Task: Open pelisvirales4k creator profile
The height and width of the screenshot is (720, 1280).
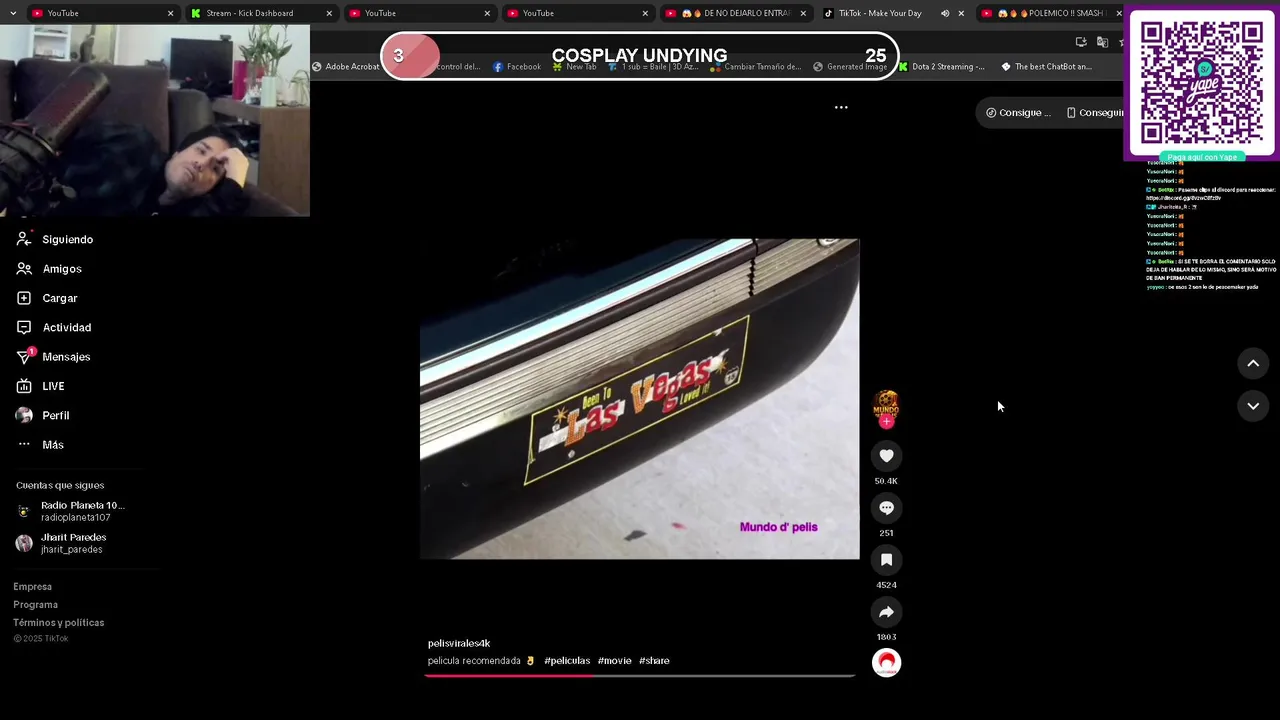Action: [459, 643]
